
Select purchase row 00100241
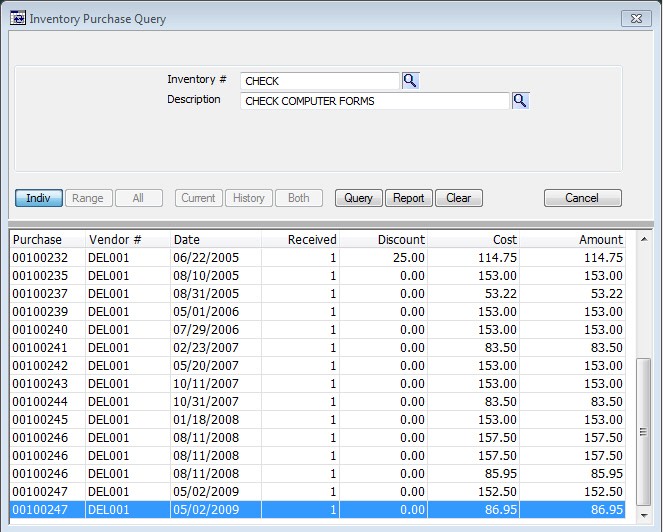(317, 348)
